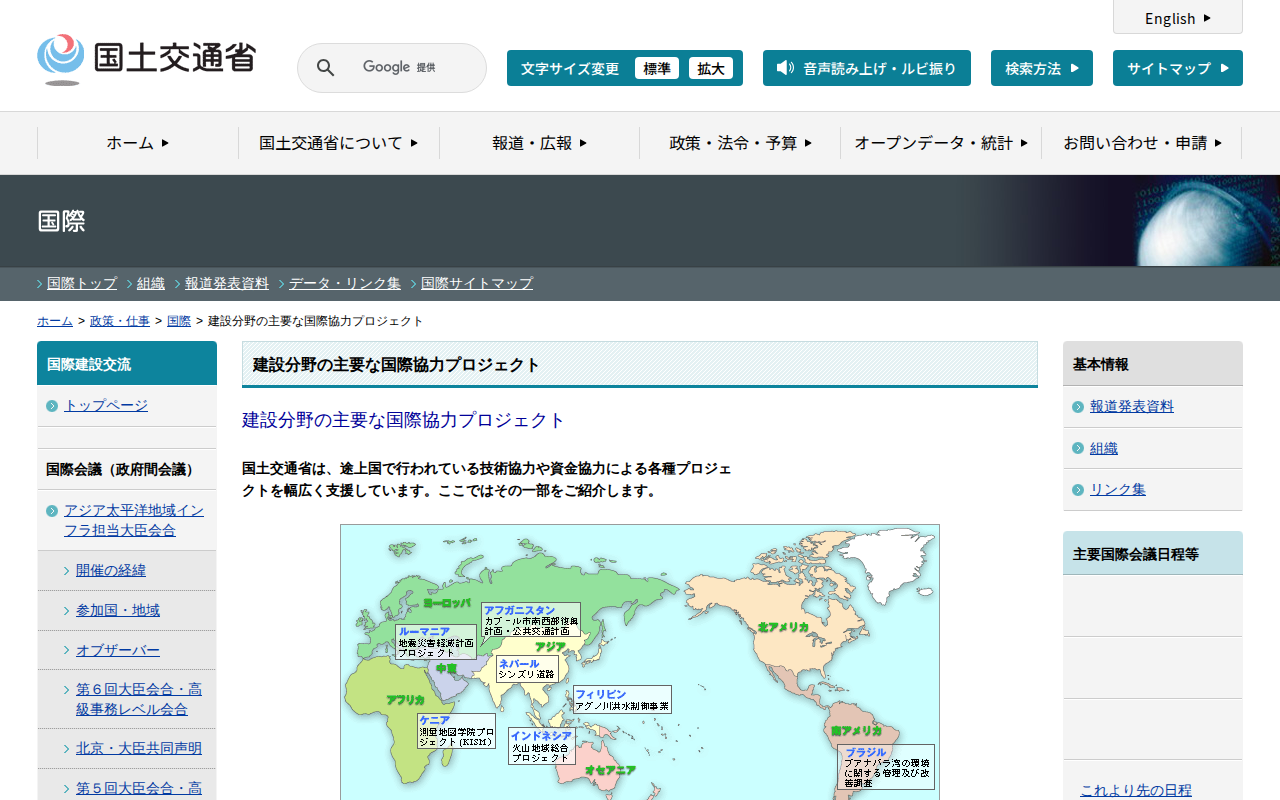Open the サイトマップ button
The height and width of the screenshot is (800, 1280).
(x=1177, y=68)
